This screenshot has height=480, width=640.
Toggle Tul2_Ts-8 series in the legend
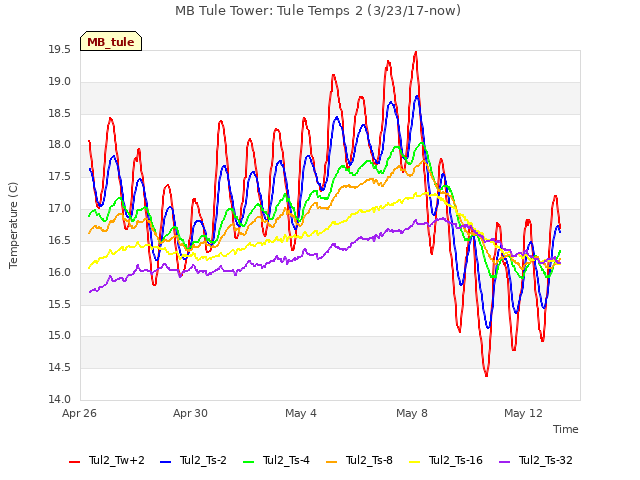(359, 460)
